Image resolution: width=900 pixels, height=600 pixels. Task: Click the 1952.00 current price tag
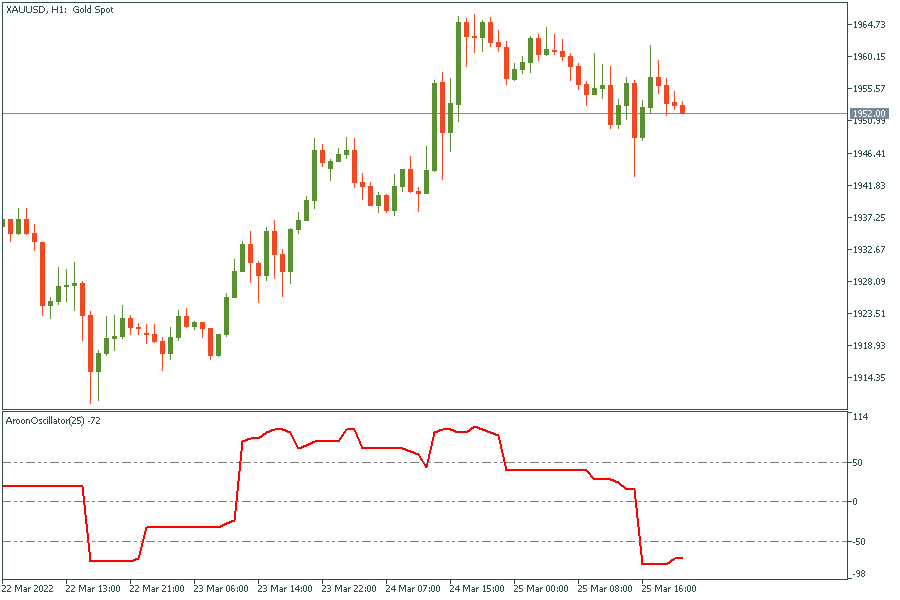coord(868,114)
